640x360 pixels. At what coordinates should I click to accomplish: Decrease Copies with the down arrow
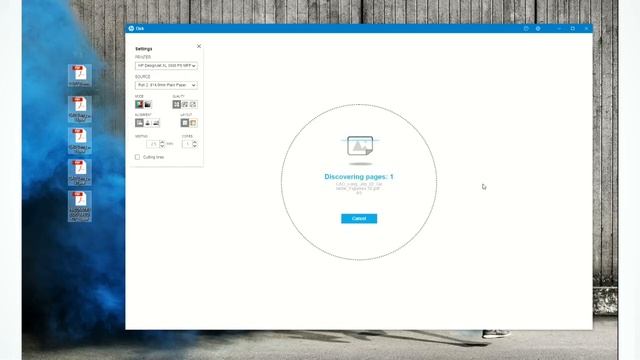pos(194,146)
